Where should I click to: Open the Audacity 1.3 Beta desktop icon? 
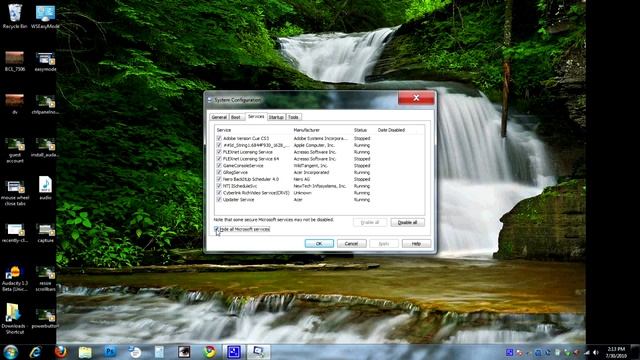click(15, 279)
